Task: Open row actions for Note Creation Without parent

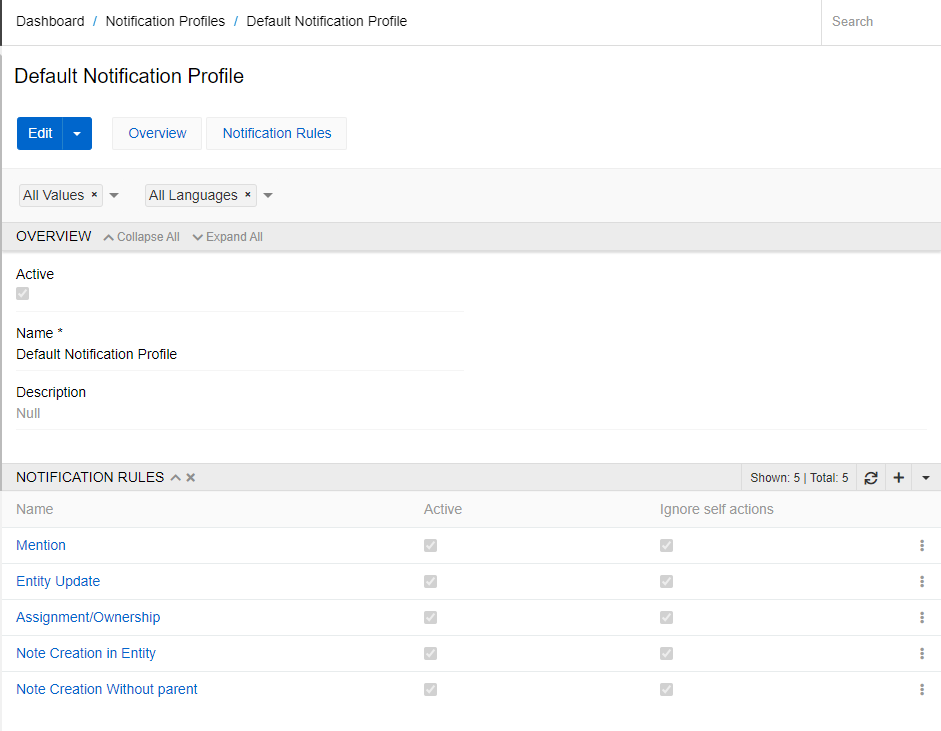Action: click(x=921, y=689)
